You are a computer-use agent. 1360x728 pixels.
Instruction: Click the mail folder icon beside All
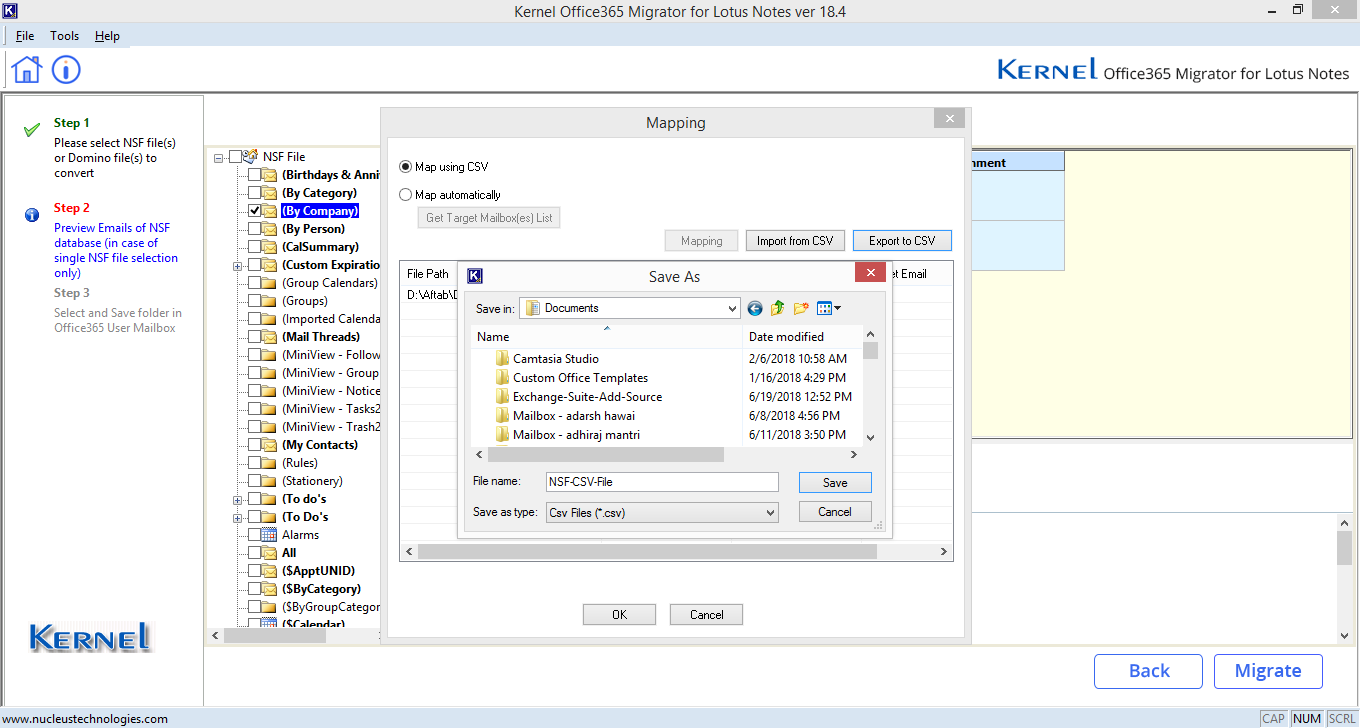coord(270,553)
